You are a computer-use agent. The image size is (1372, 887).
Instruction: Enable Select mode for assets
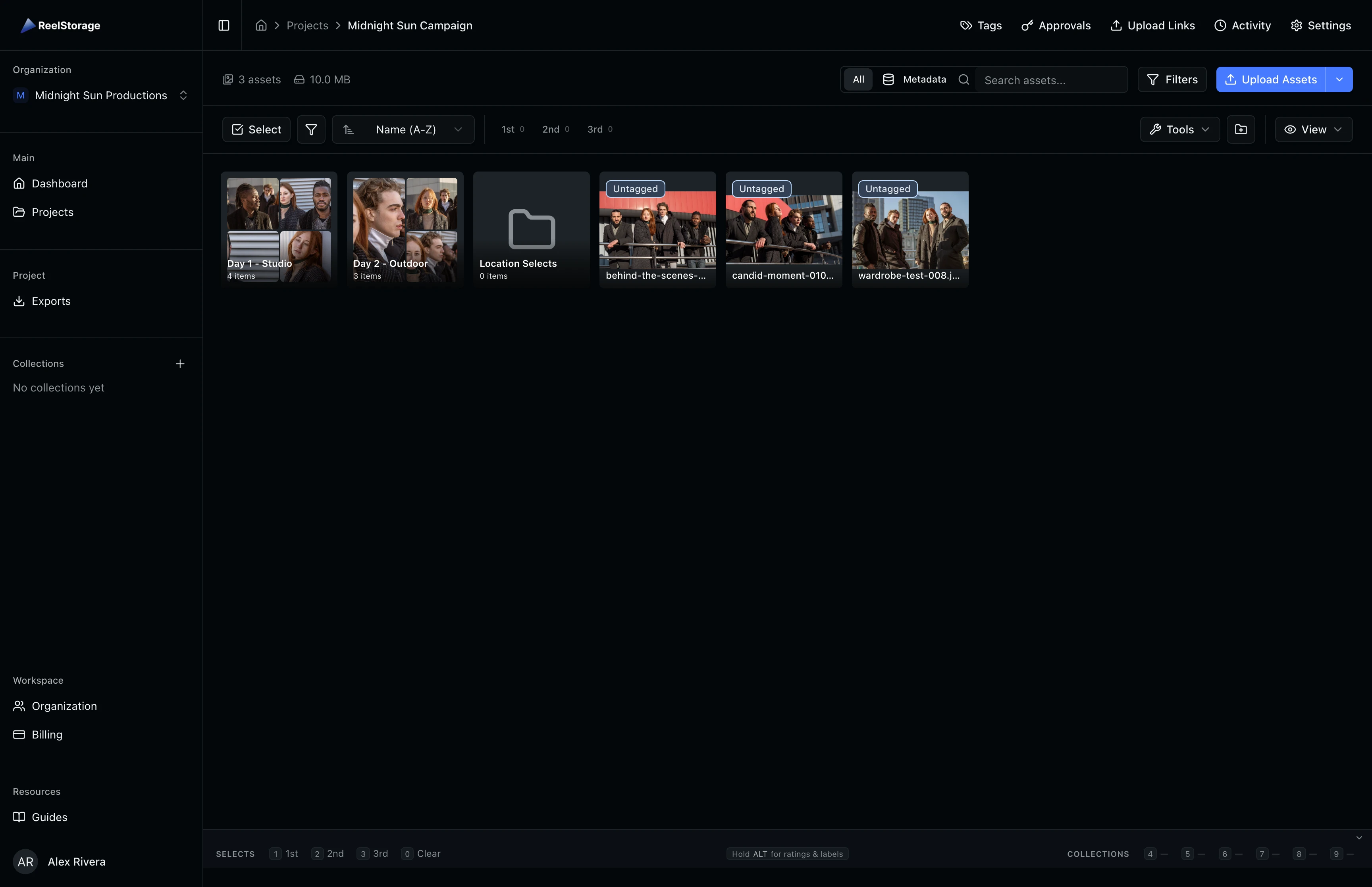tap(256, 129)
